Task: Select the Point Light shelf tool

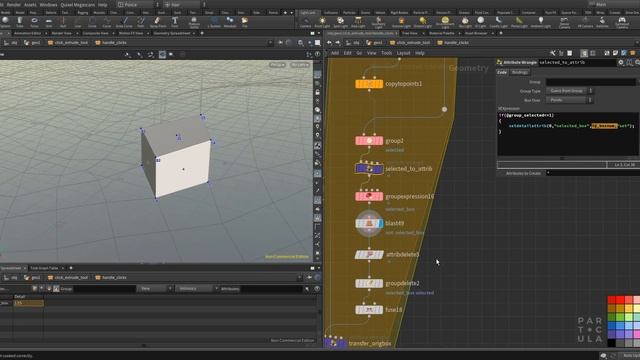Action: 322,22
